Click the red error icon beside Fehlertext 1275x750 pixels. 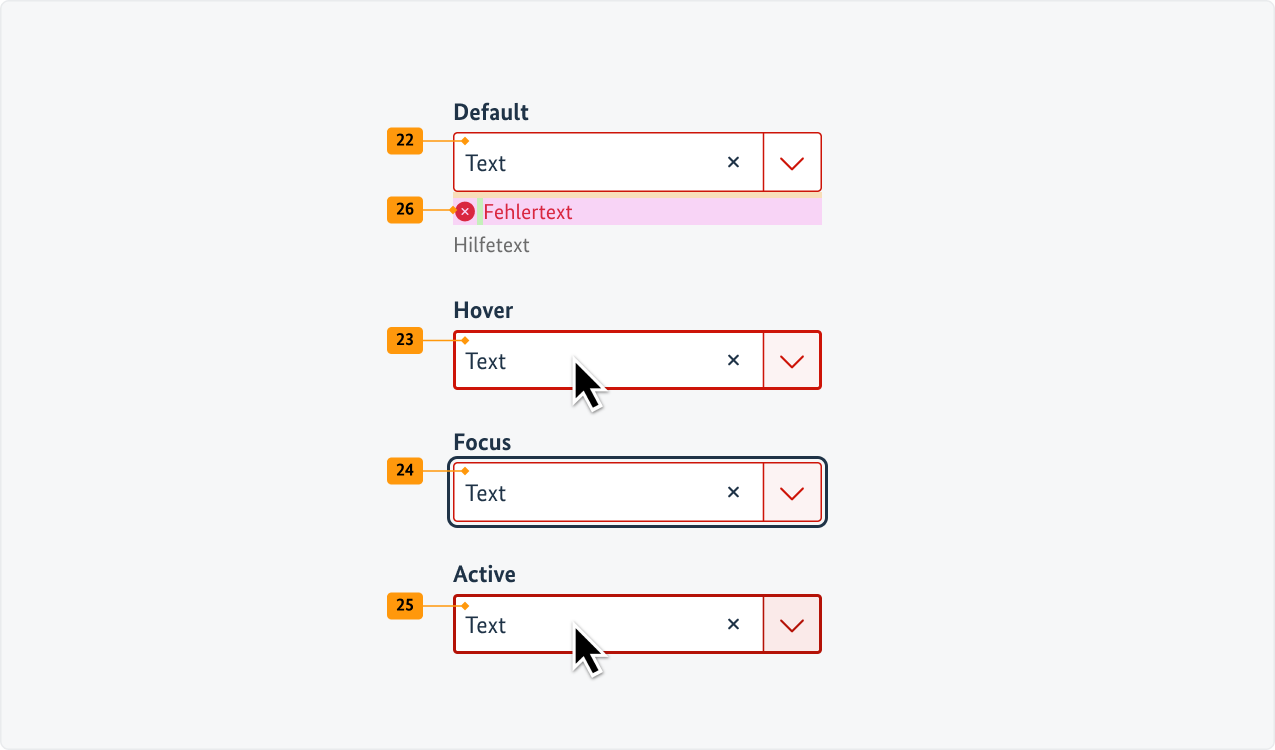point(464,211)
